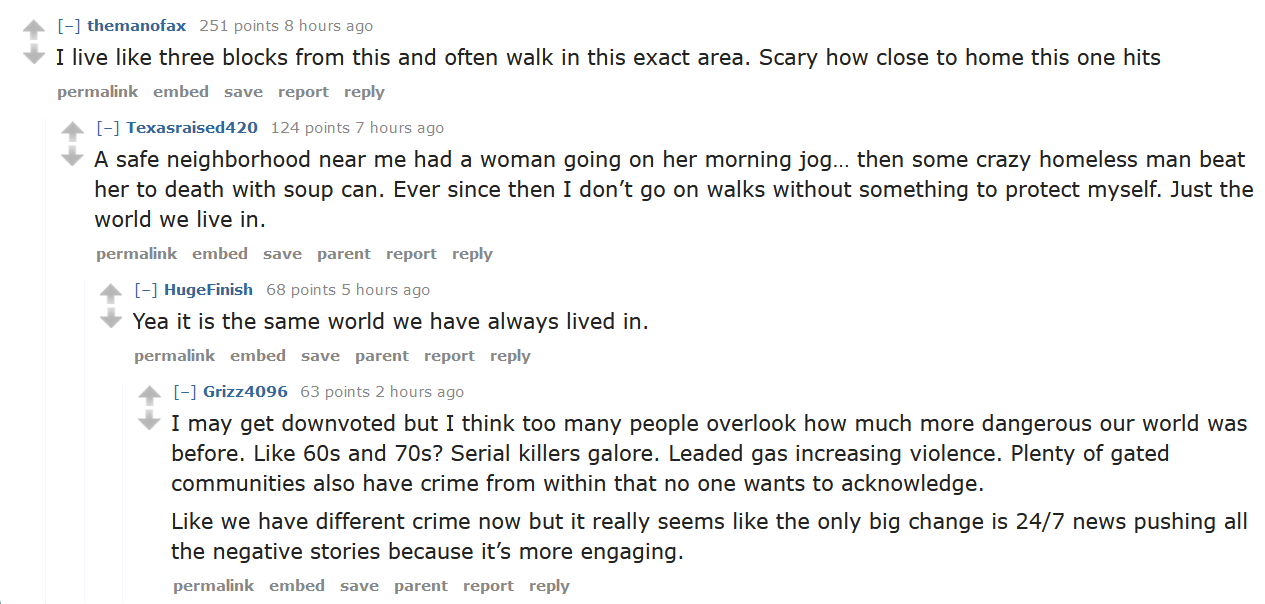
Task: Upvote Texasraised420's comment
Action: tap(72, 132)
